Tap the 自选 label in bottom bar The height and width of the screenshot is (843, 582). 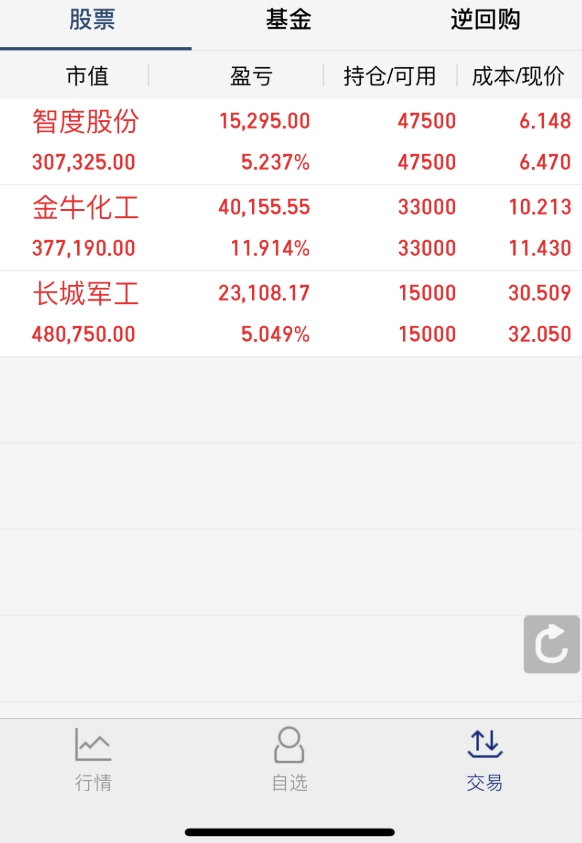(289, 782)
